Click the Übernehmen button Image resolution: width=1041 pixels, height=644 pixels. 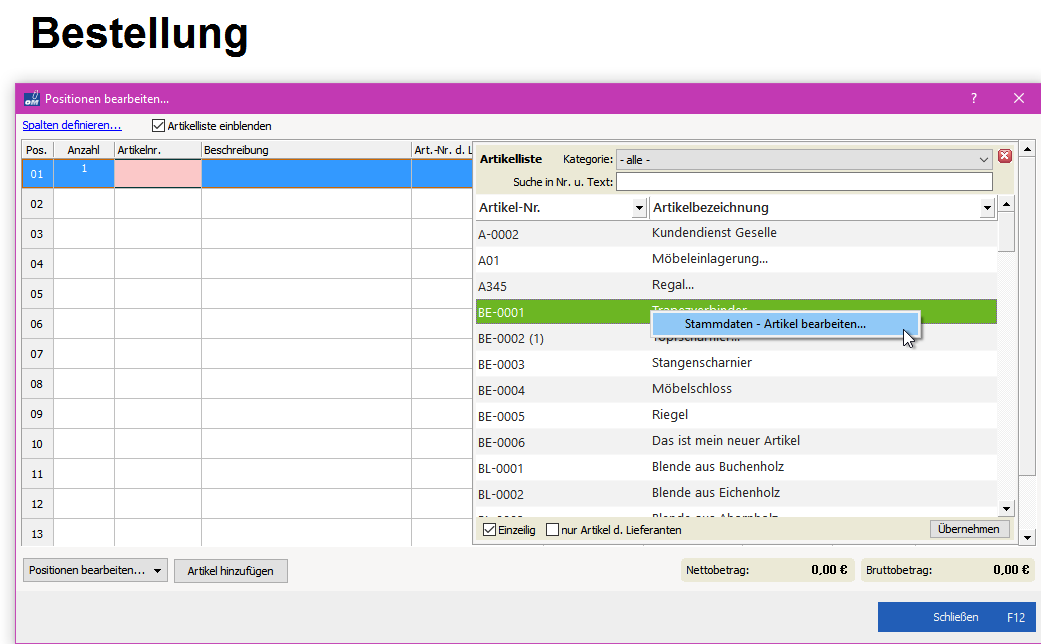(969, 529)
